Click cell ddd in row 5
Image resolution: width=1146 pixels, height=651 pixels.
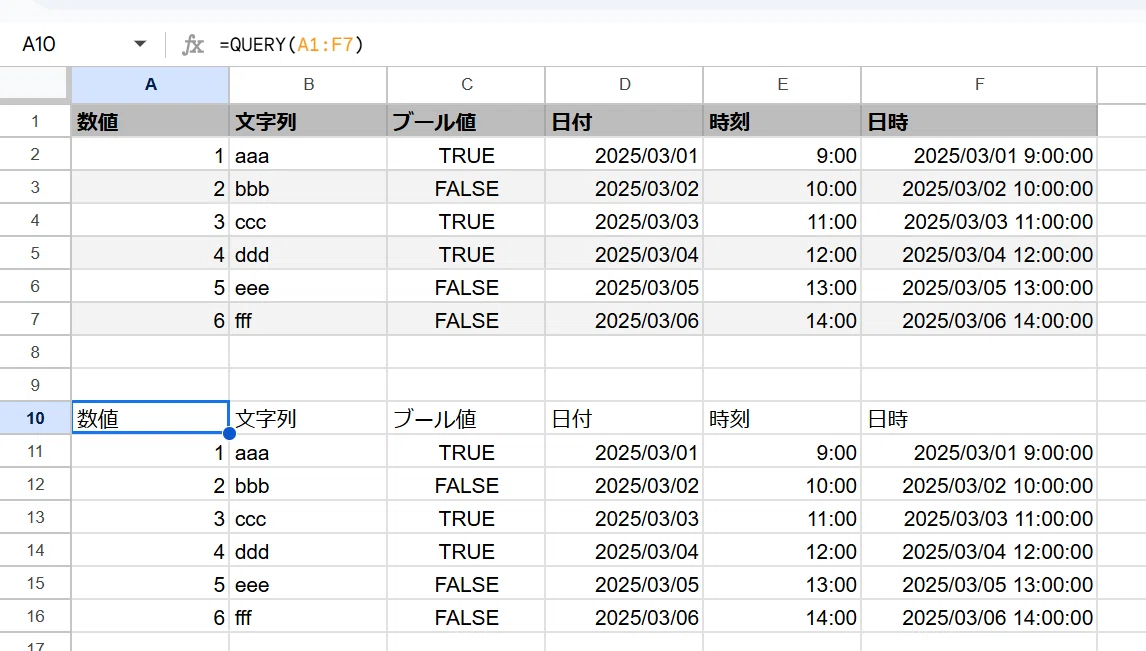[308, 254]
